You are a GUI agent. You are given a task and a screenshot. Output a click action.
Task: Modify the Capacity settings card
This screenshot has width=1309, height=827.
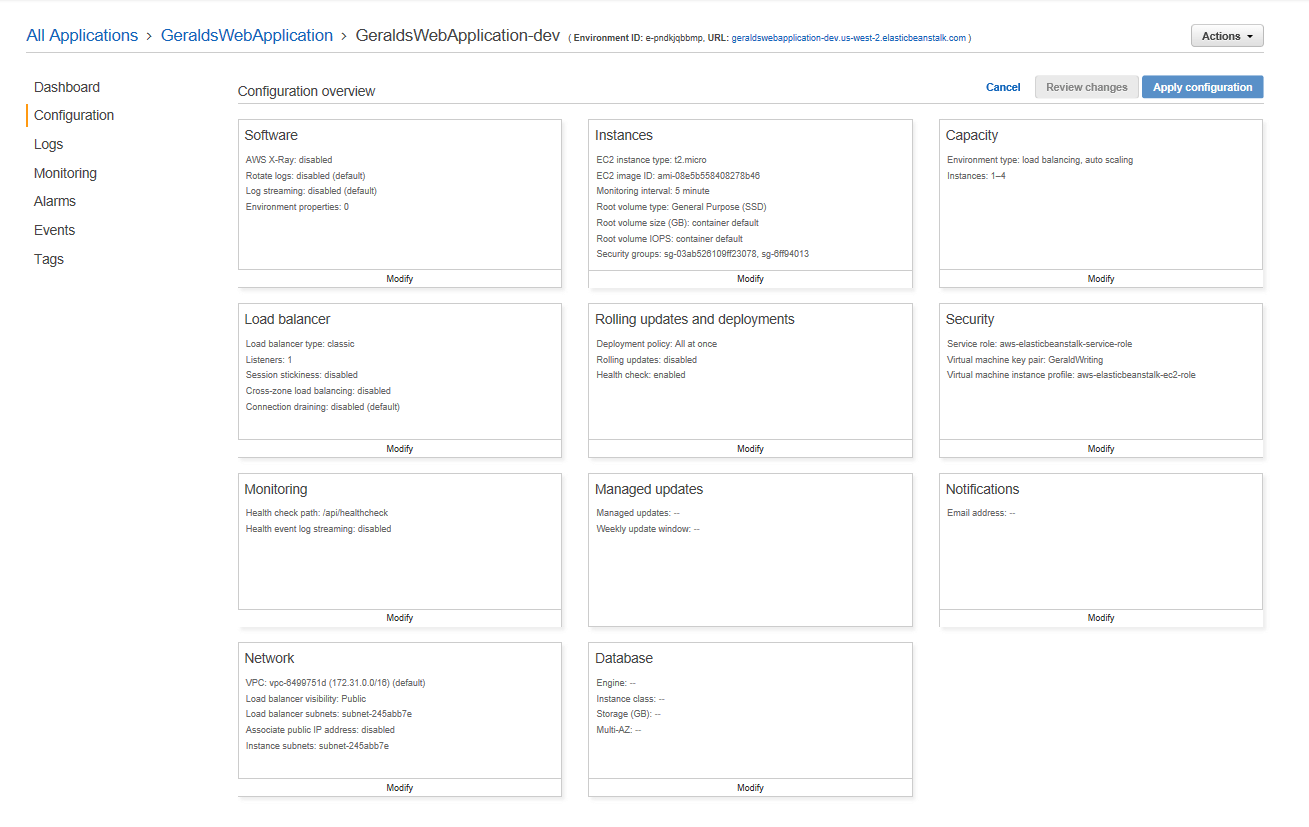coord(1100,279)
